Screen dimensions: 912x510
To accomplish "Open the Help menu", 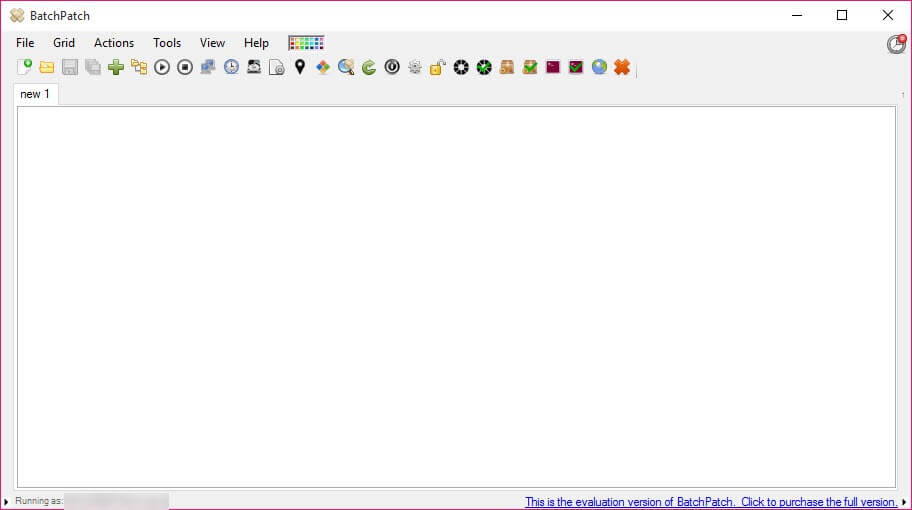I will (x=256, y=42).
